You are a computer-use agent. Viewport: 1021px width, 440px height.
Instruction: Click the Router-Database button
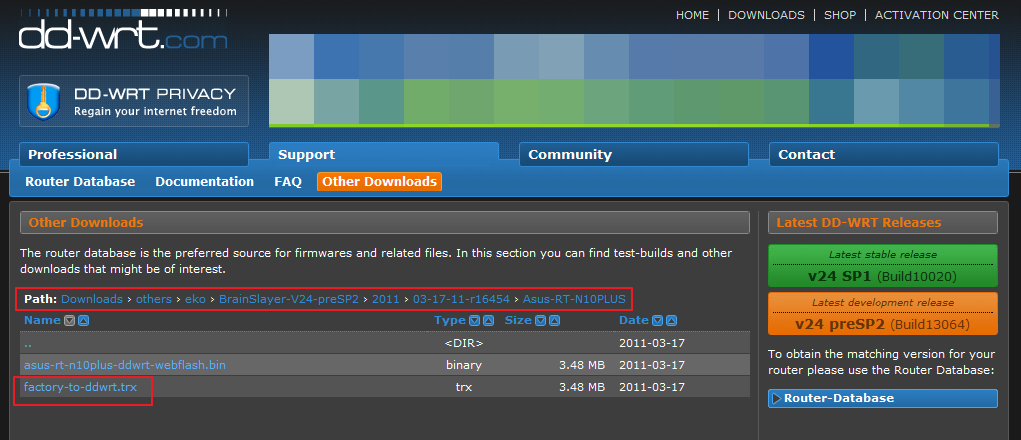(883, 398)
